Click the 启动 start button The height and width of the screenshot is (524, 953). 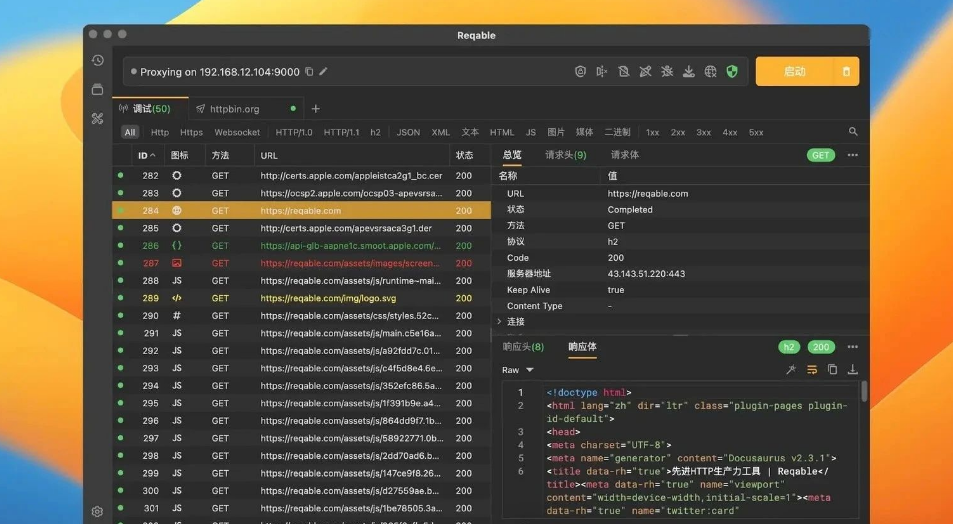[x=794, y=72]
